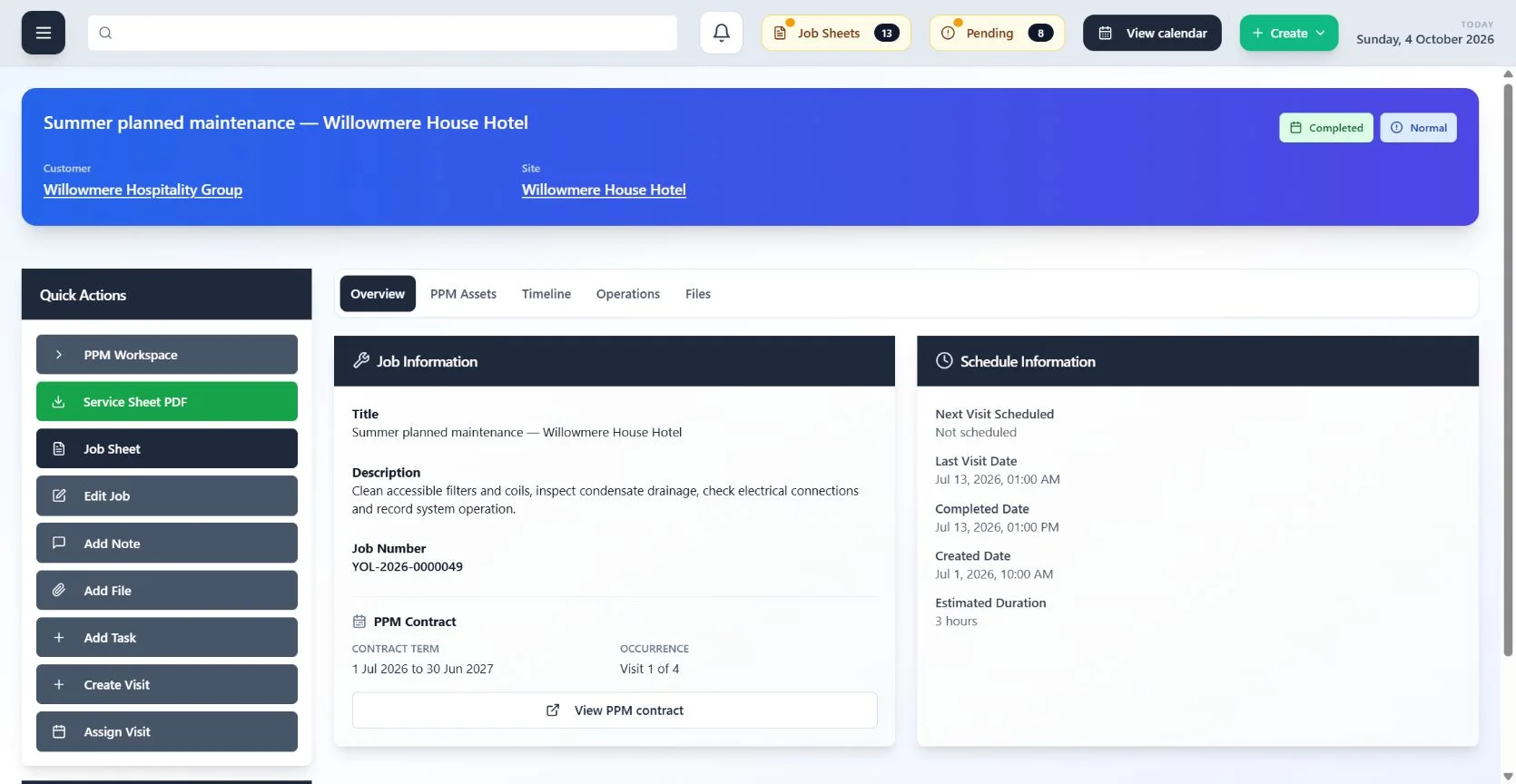Click the page vertical scrollbar
Image resolution: width=1516 pixels, height=784 pixels.
(x=1509, y=370)
